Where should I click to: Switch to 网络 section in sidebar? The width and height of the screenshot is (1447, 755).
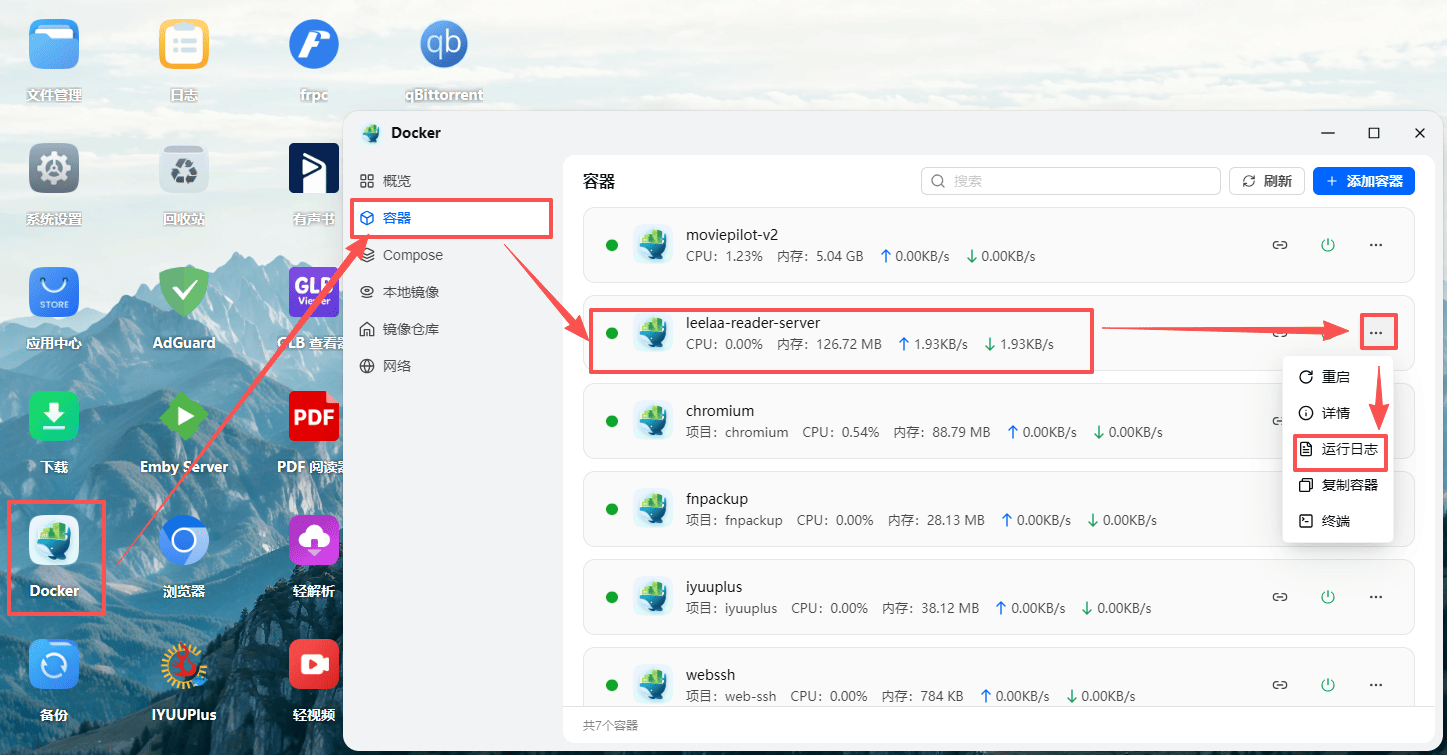click(x=397, y=366)
